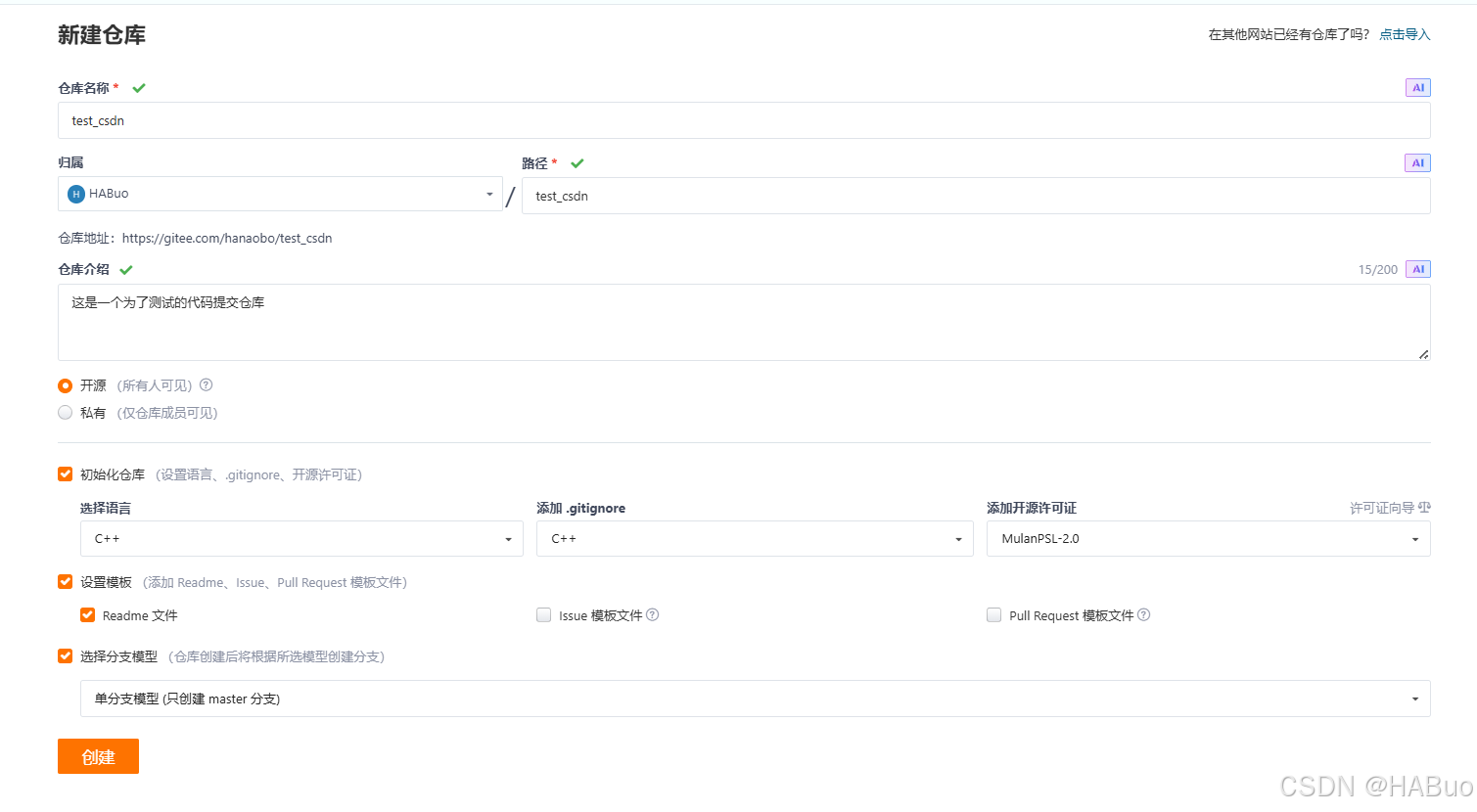This screenshot has height=812, width=1477.
Task: Enable the Issue 模板文件 checkbox
Action: coord(543,614)
